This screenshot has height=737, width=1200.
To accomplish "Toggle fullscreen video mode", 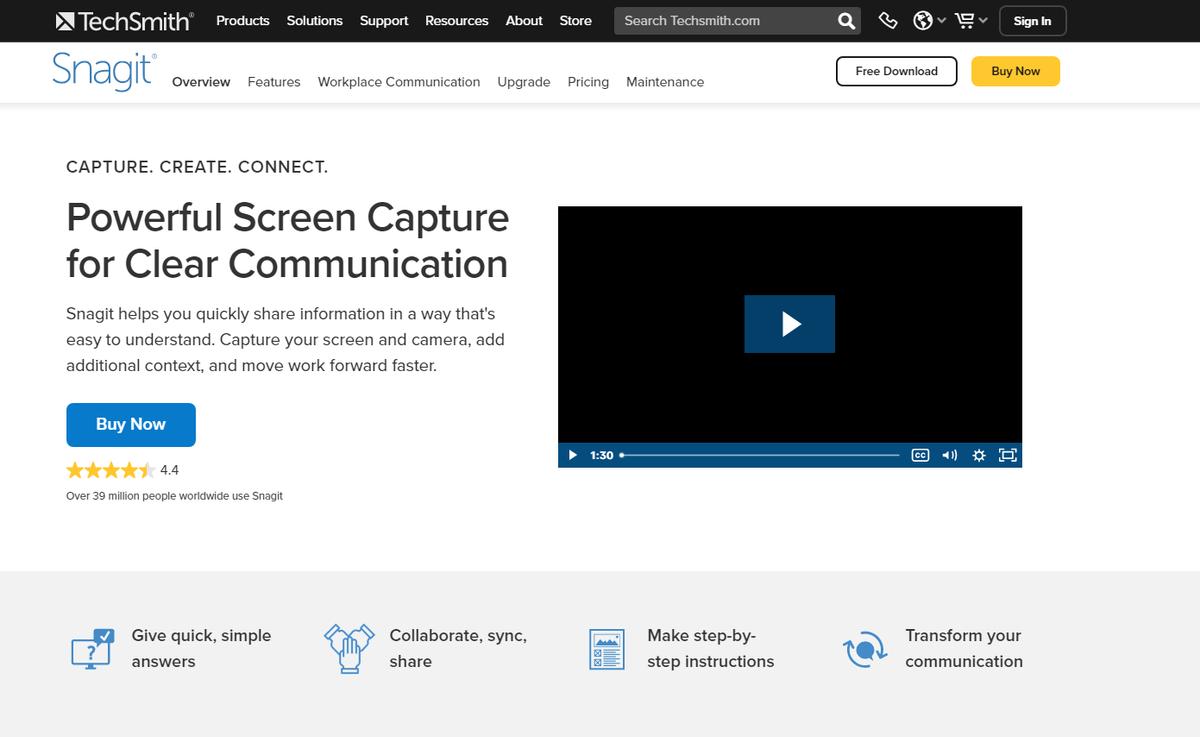I will click(1007, 455).
